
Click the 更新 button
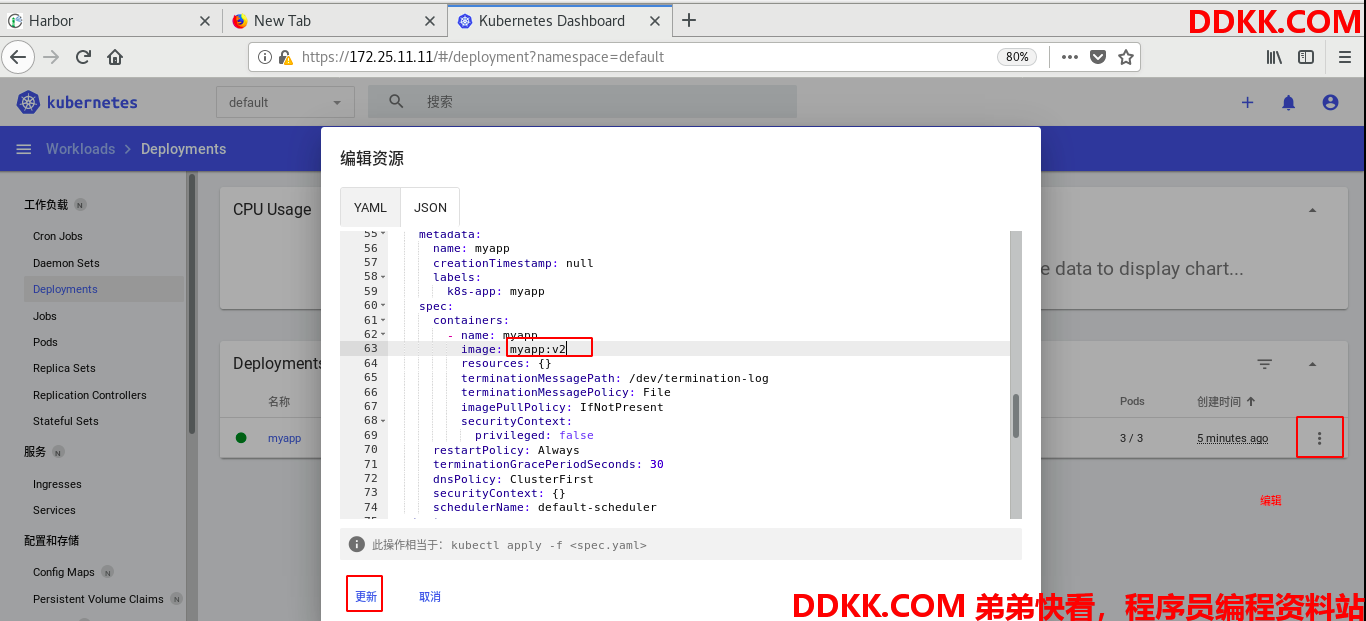(x=366, y=596)
